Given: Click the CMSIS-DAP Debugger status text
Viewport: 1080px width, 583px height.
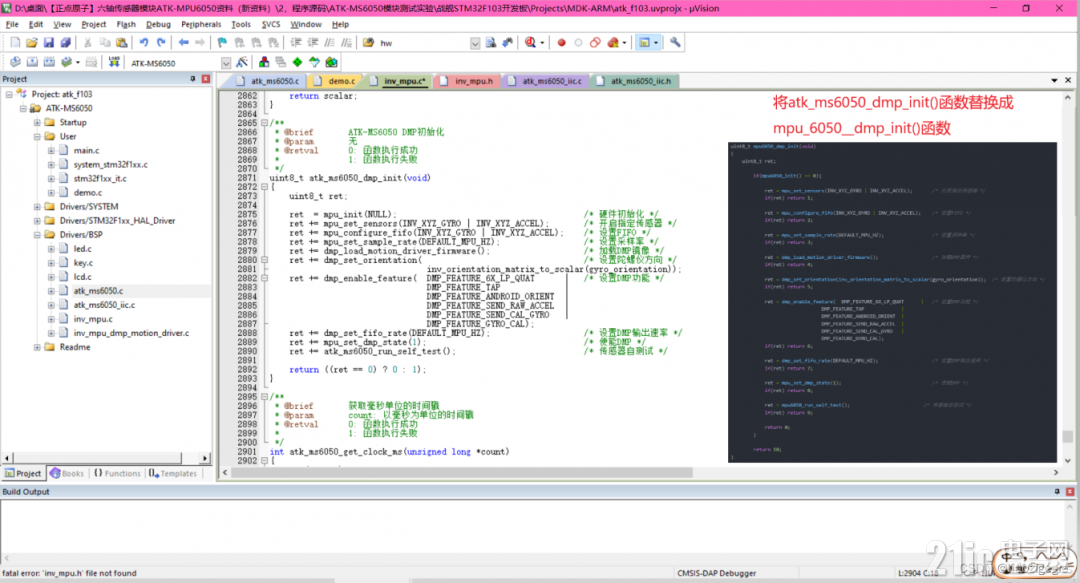Looking at the screenshot, I should click(x=716, y=573).
